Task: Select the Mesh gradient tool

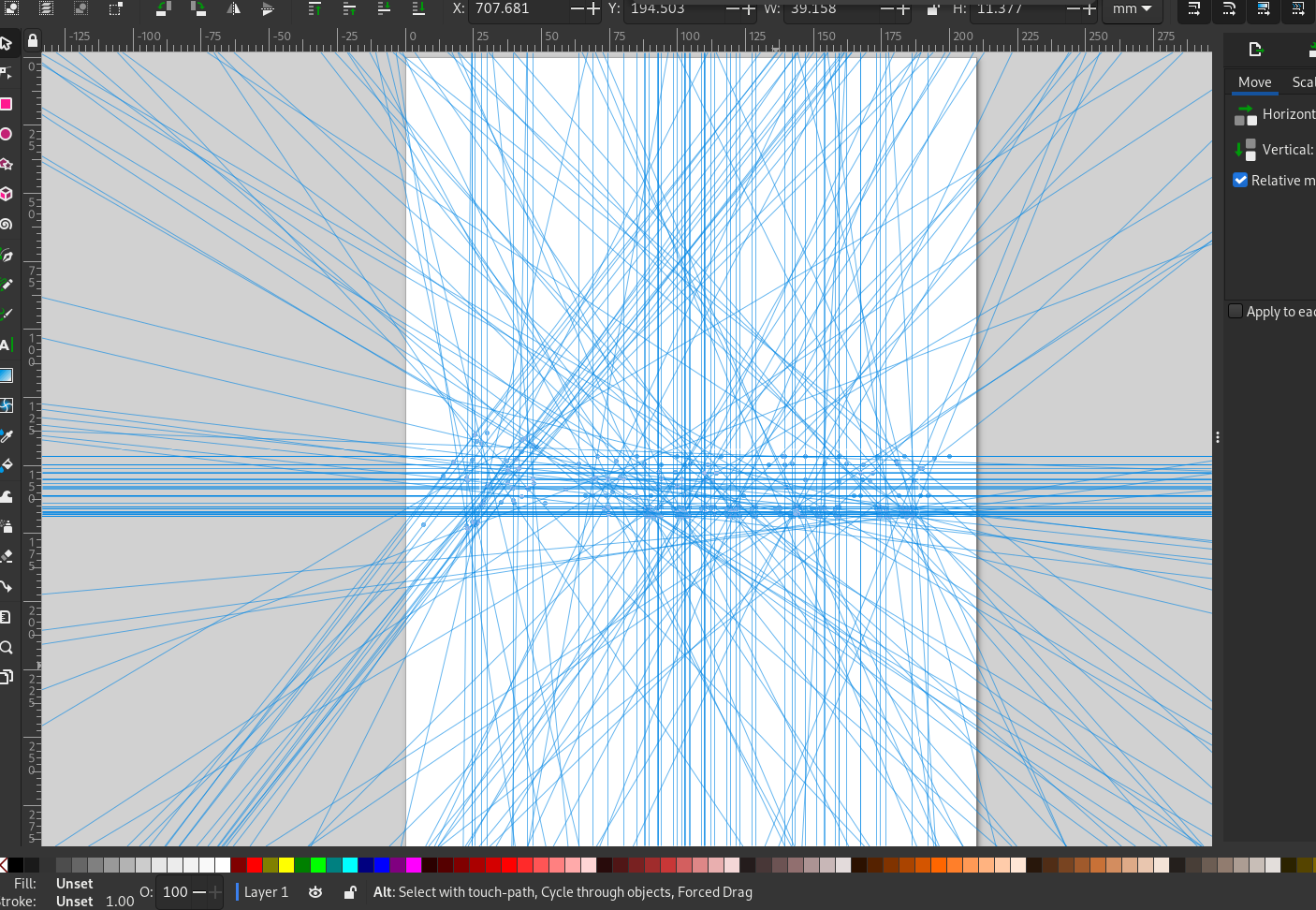Action: 7,405
